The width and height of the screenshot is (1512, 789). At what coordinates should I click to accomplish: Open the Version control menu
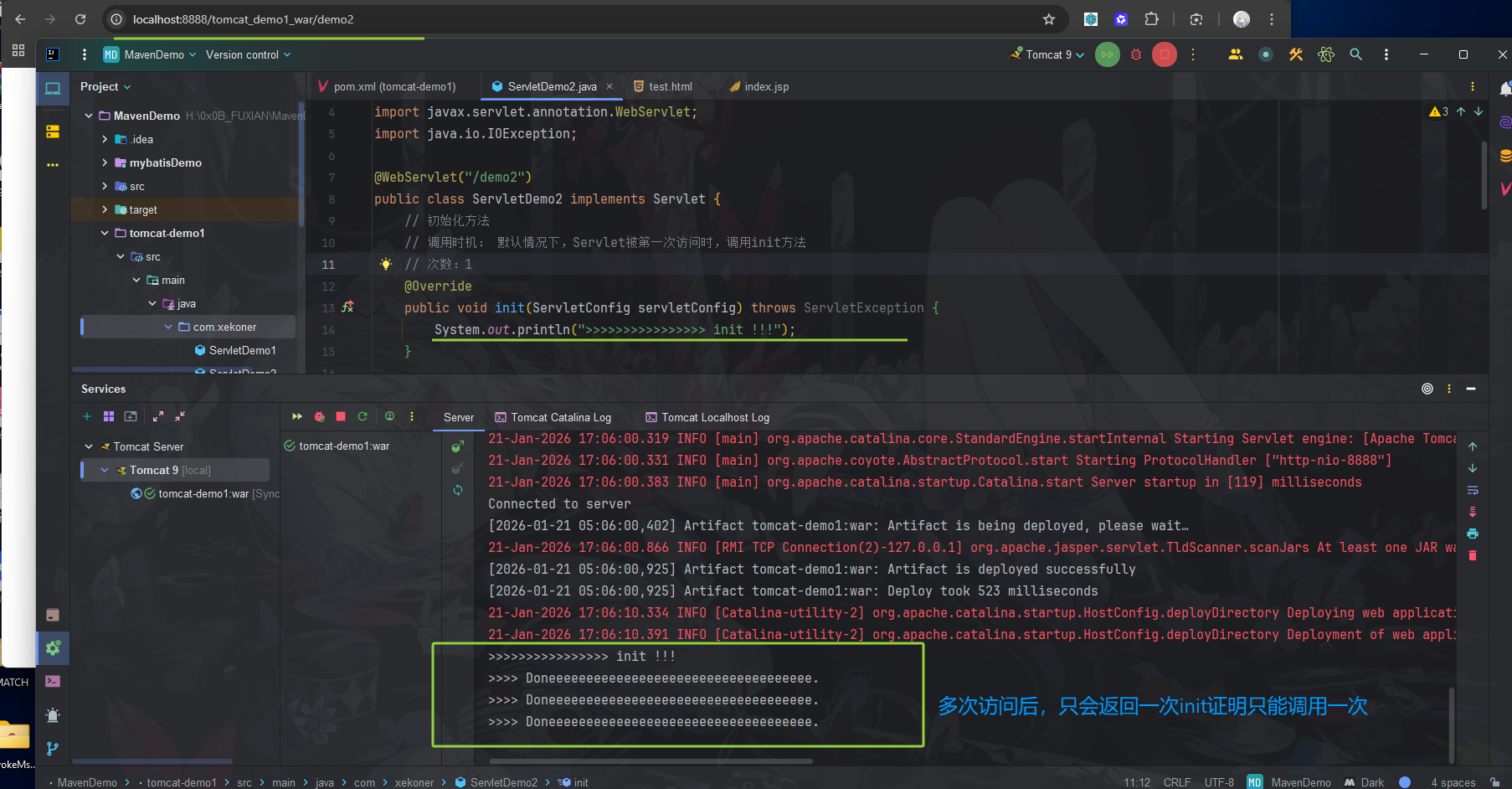click(x=244, y=54)
